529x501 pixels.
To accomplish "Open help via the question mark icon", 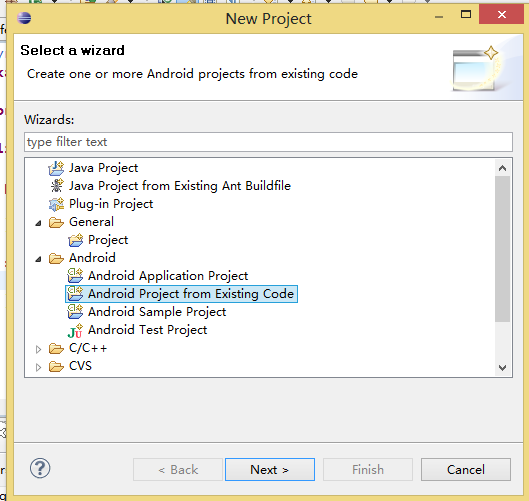I will [x=40, y=468].
